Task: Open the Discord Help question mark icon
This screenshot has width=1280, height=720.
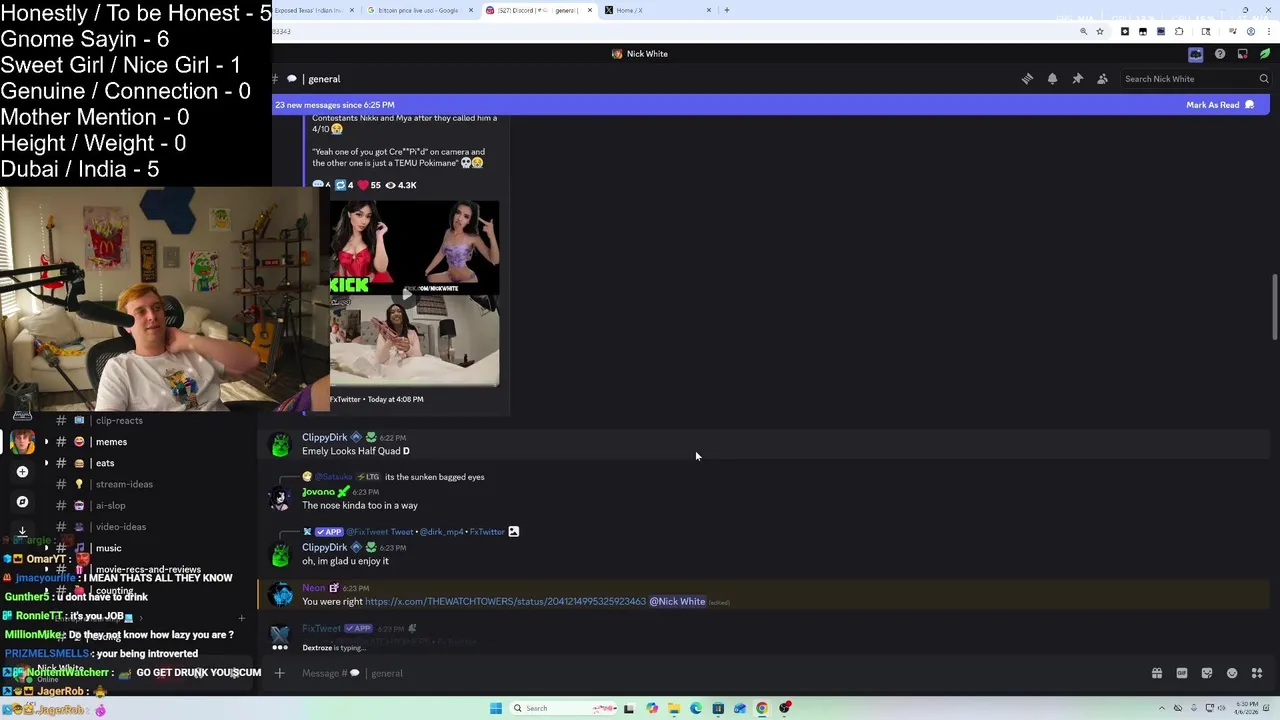Action: pos(1220,54)
